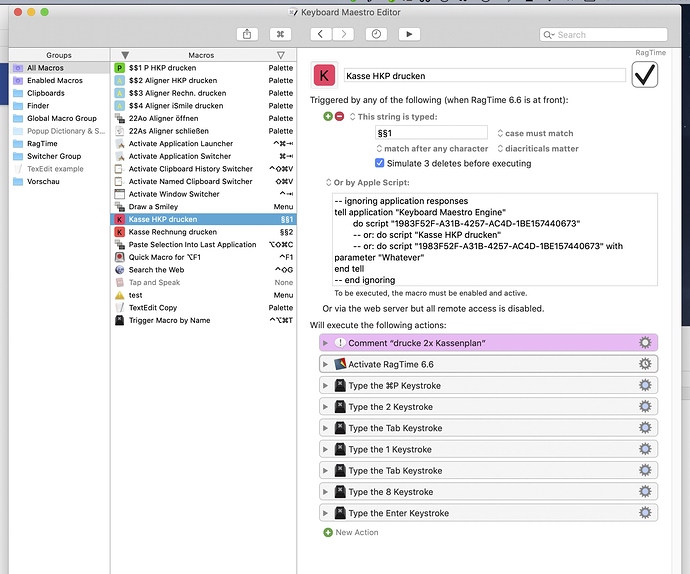This screenshot has height=574, width=690.
Task: Open gear menu for 8 Keystroke action
Action: tap(645, 491)
